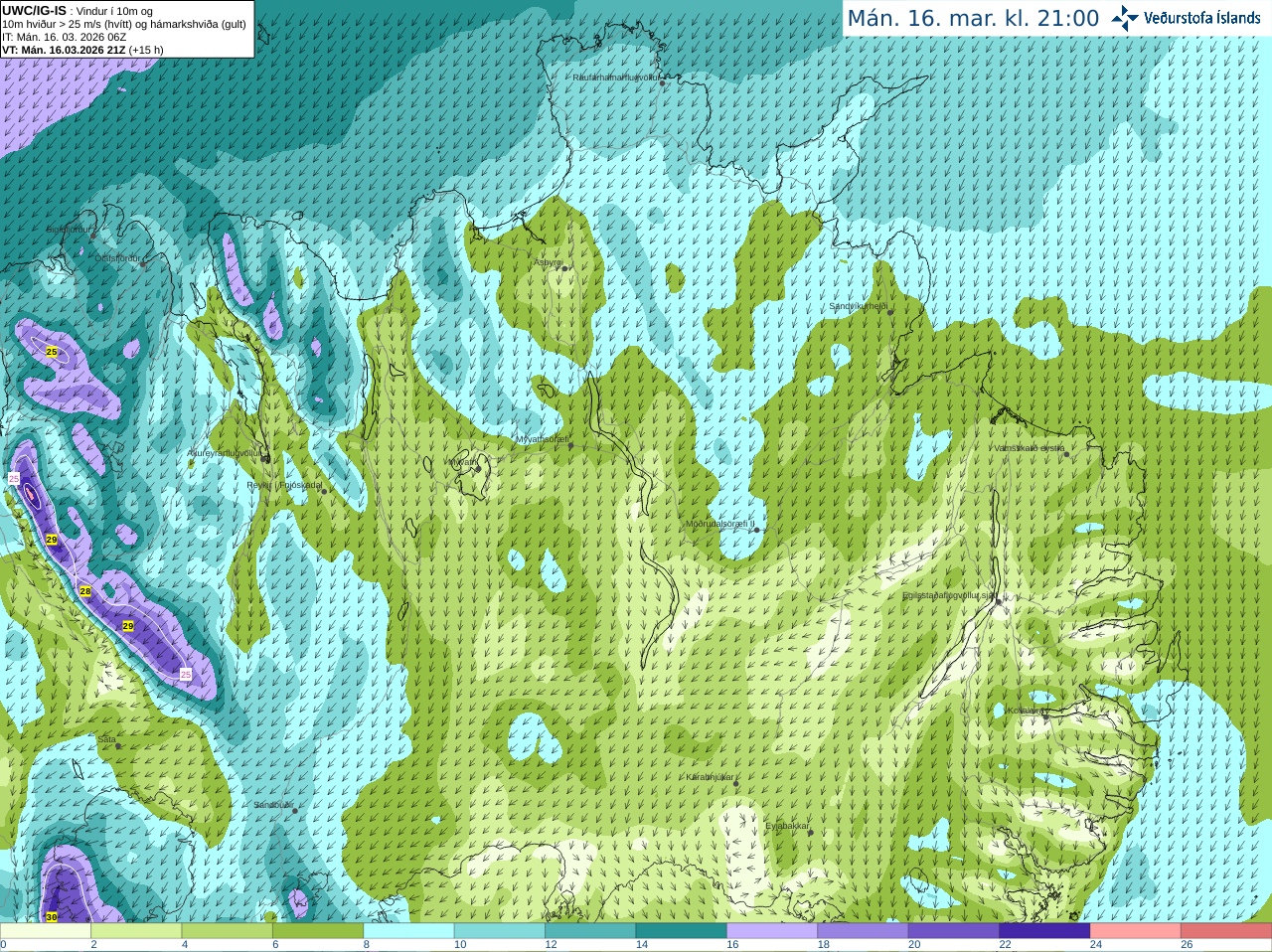Pick the 18–20 m/s violet legend swatch
Screen dimensions: 1272x952
(x=864, y=931)
